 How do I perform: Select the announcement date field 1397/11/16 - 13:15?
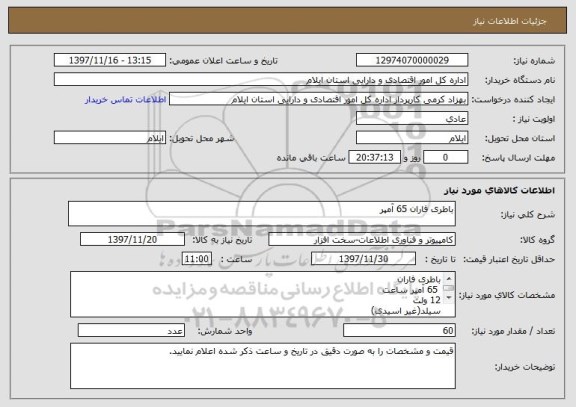pos(110,60)
